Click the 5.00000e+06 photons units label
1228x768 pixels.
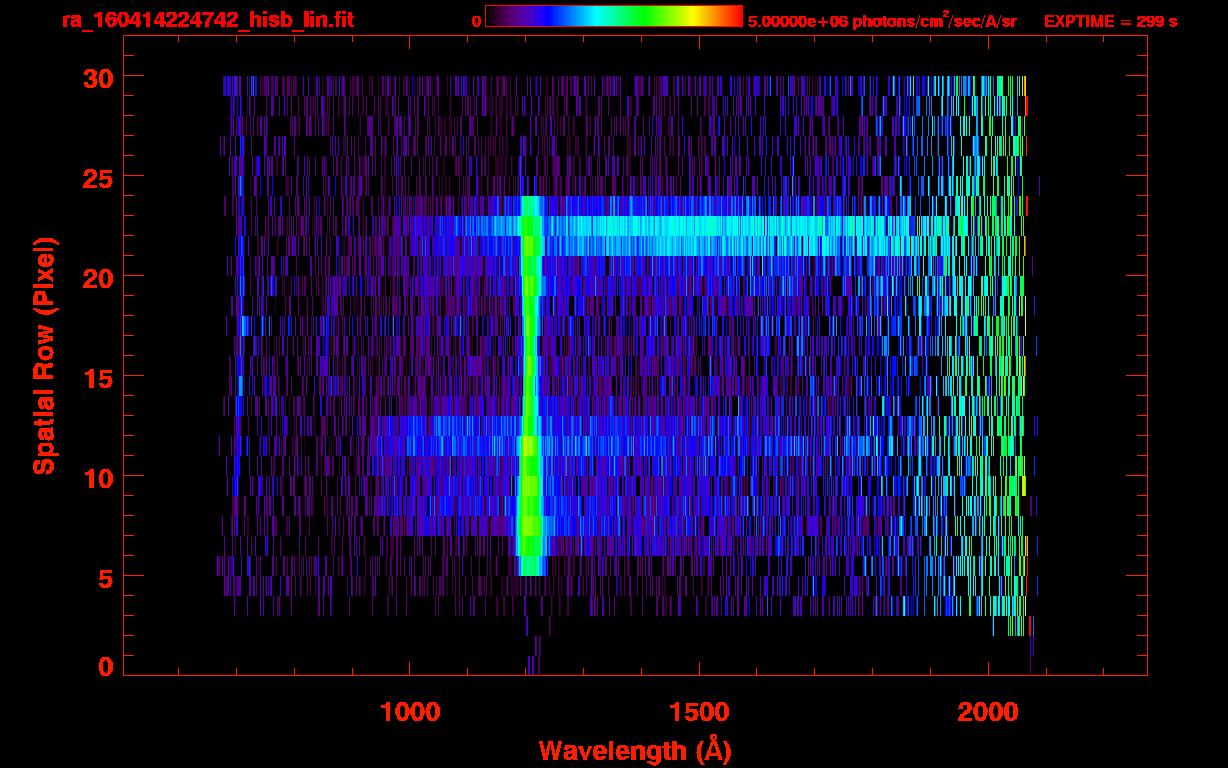pos(882,21)
